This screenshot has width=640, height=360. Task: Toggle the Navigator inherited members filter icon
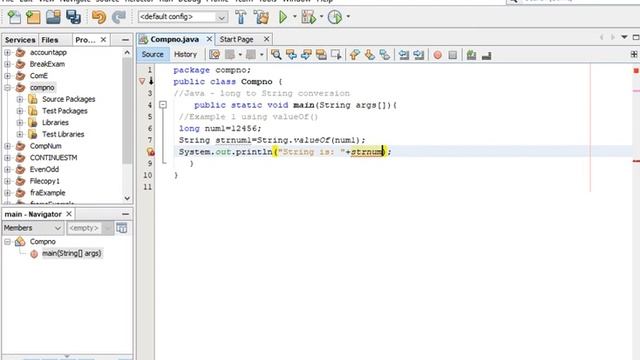(122, 228)
